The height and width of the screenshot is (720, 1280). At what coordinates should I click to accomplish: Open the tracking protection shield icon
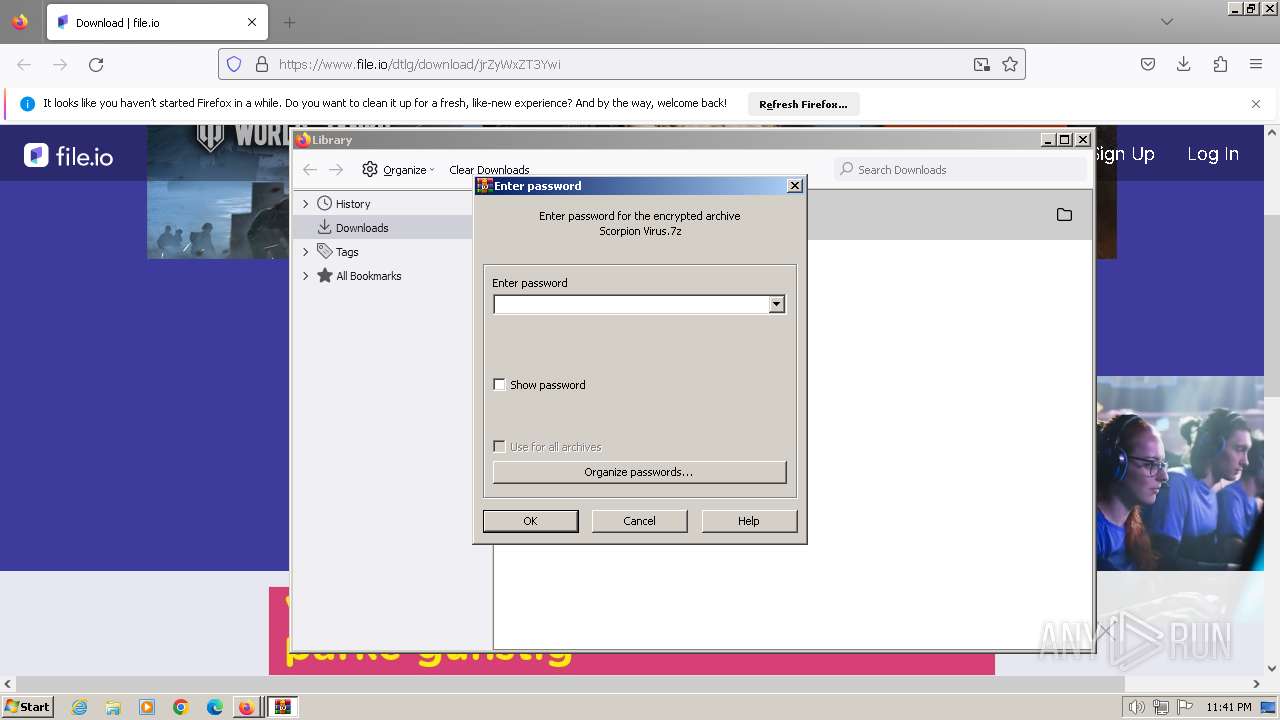pos(234,64)
